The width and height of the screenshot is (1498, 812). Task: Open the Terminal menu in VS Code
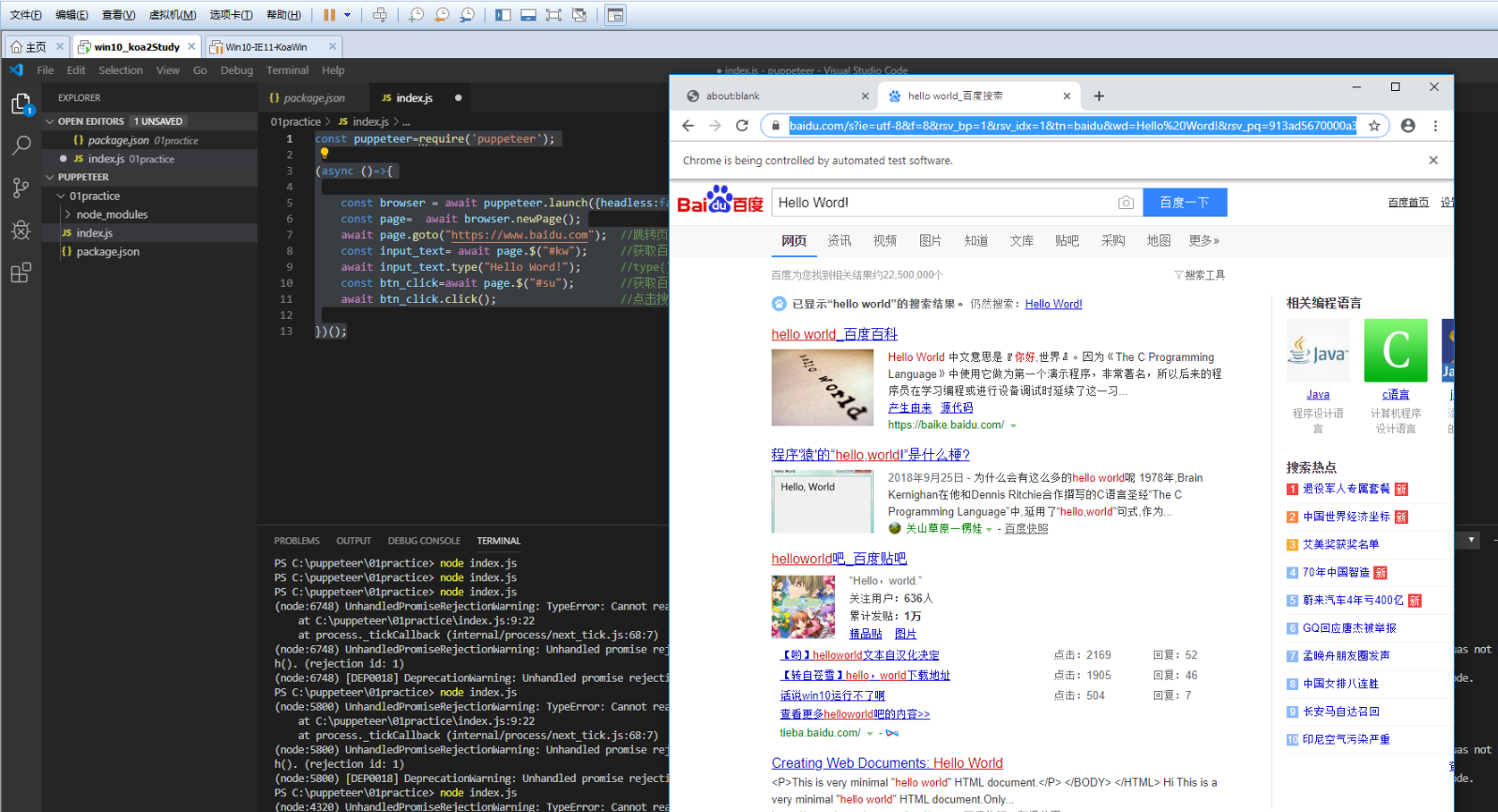[x=287, y=70]
